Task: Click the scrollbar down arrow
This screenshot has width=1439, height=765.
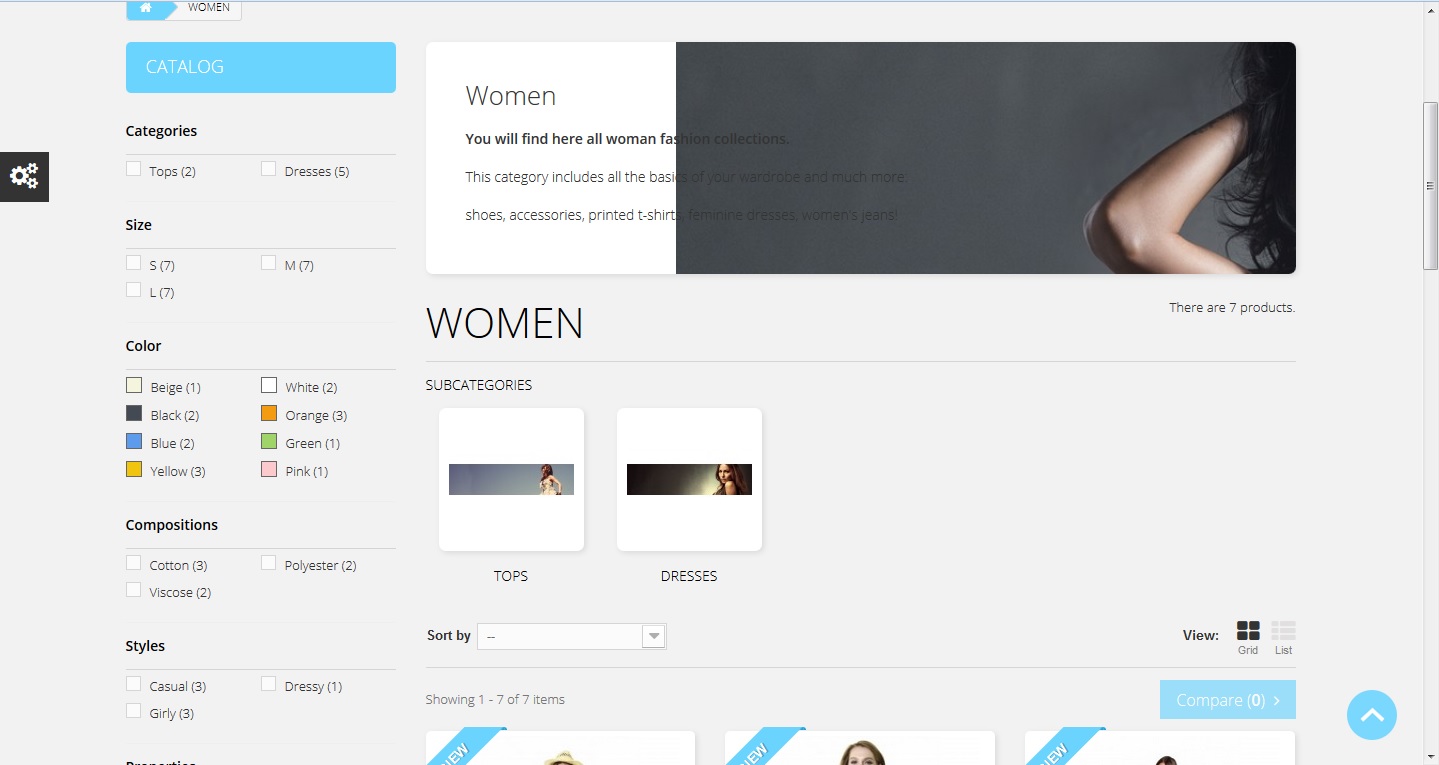Action: tap(1430, 756)
